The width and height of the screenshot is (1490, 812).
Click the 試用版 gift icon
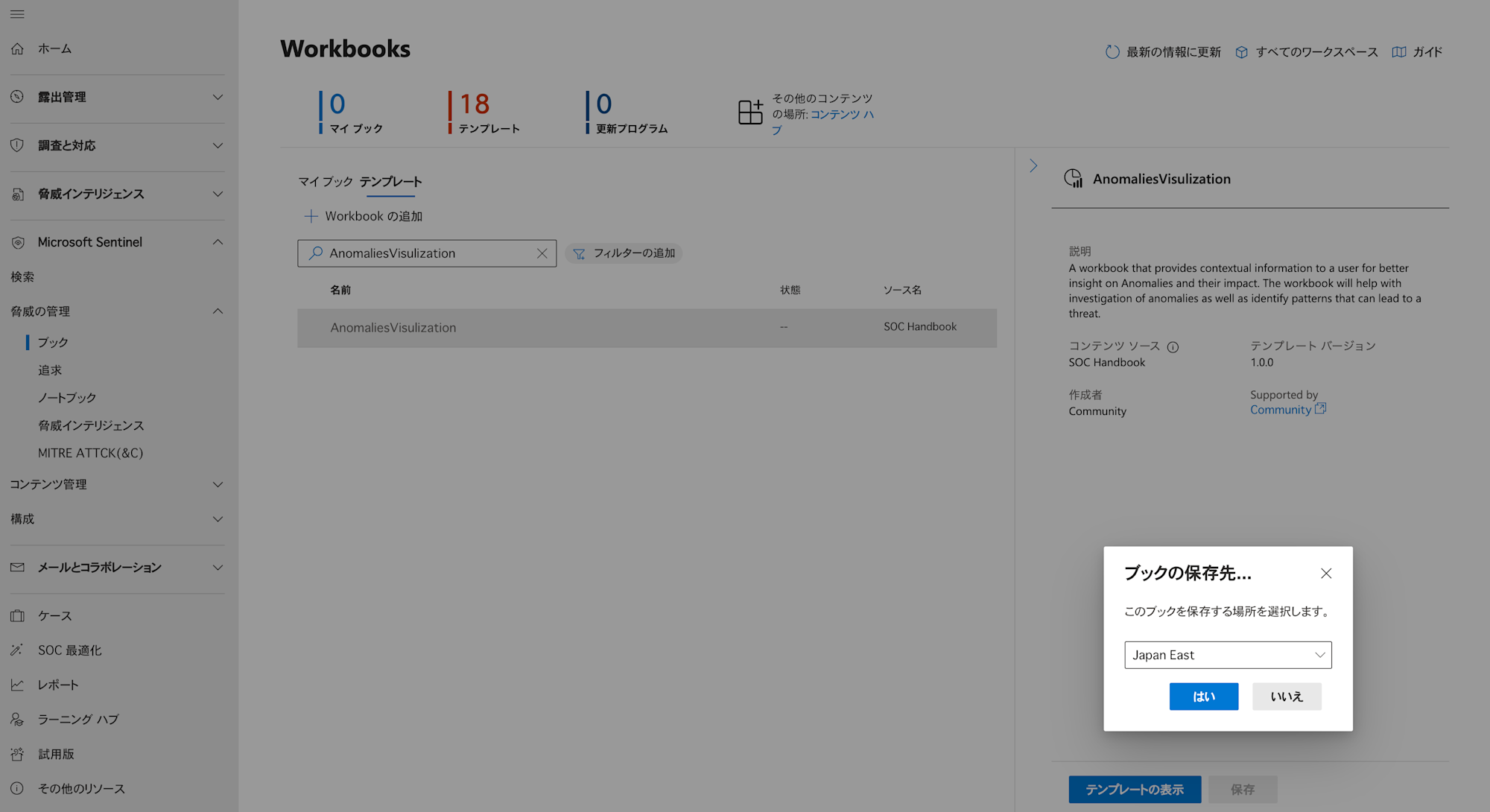(17, 754)
